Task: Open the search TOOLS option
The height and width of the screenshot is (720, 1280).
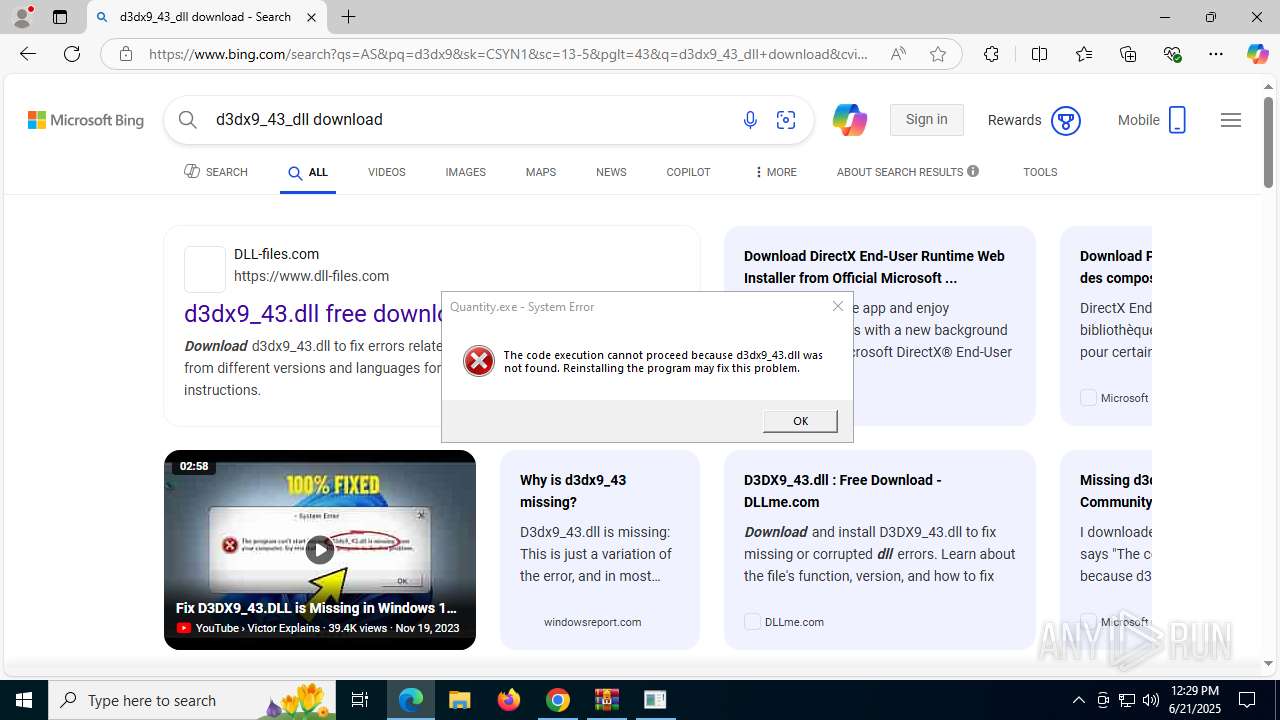Action: coord(1040,172)
